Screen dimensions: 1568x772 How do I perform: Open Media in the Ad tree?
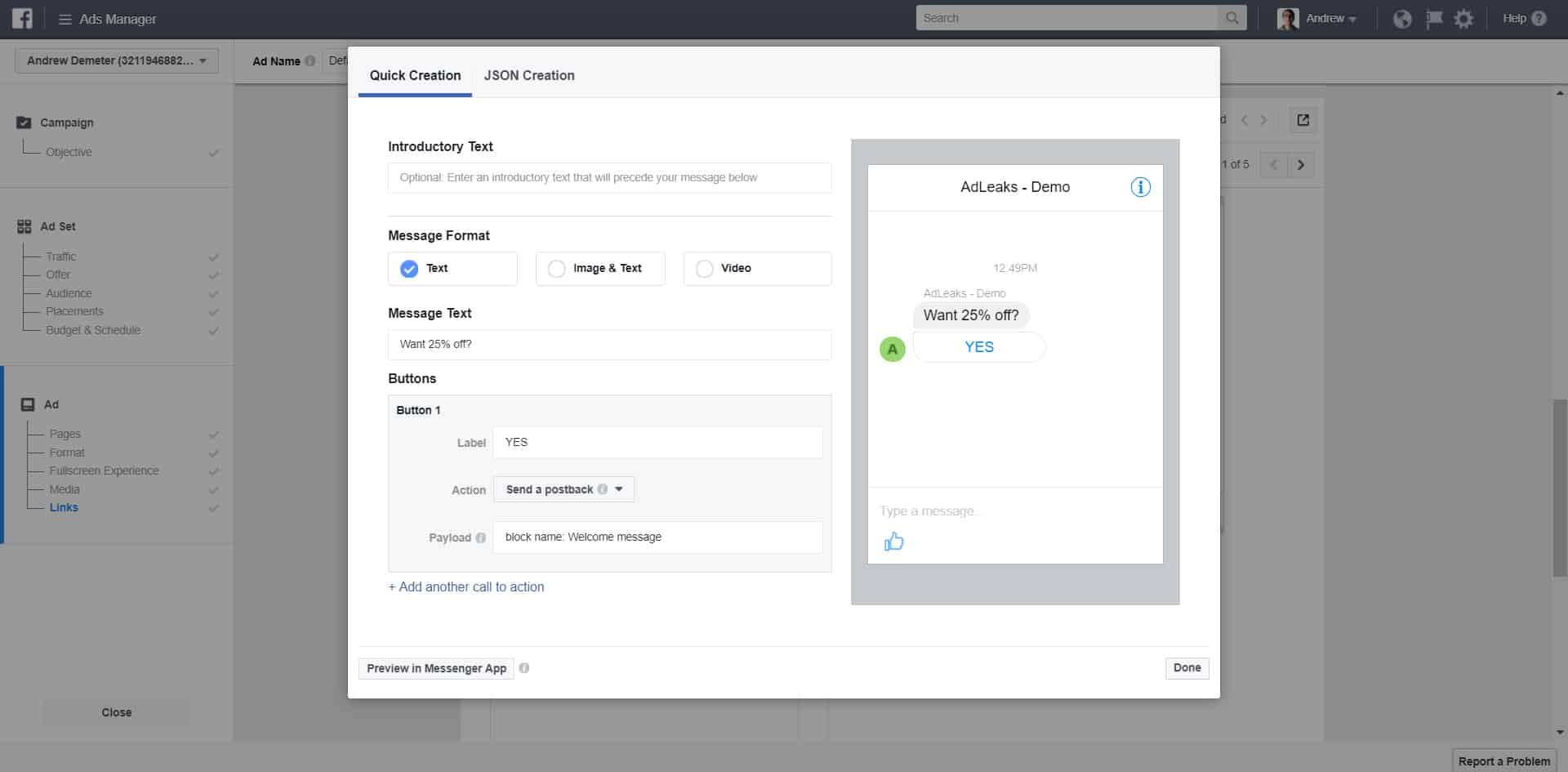point(65,489)
